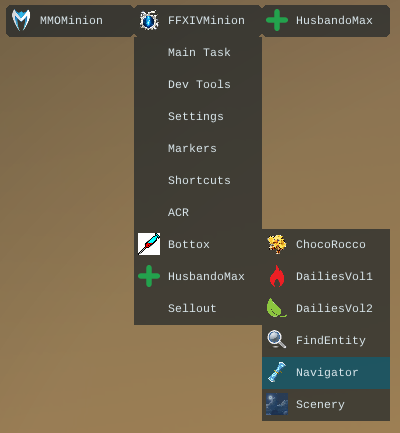
Task: Open HusbandoMax entry in the dropdown list
Action: (198, 276)
